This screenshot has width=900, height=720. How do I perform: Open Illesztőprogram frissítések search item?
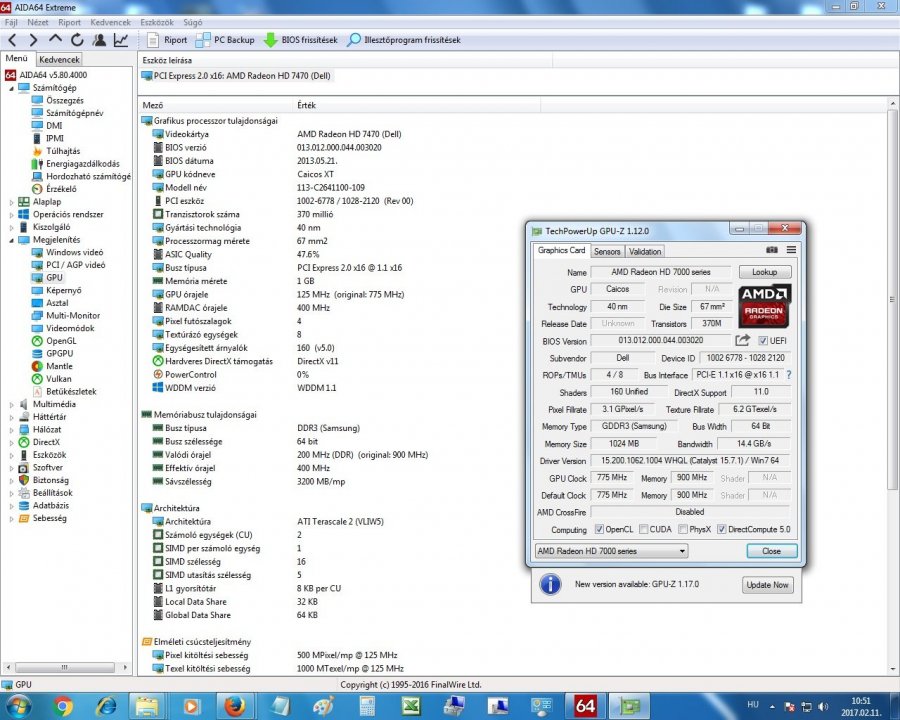point(404,40)
